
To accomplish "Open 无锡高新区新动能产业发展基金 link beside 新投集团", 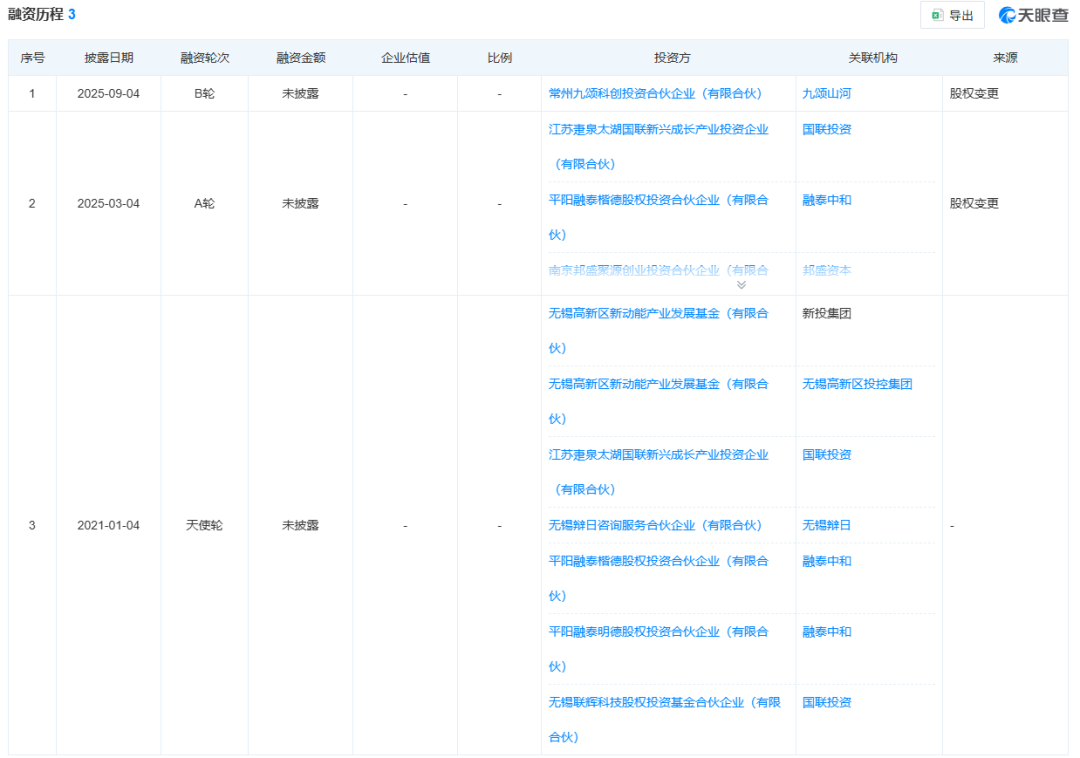I will click(658, 331).
